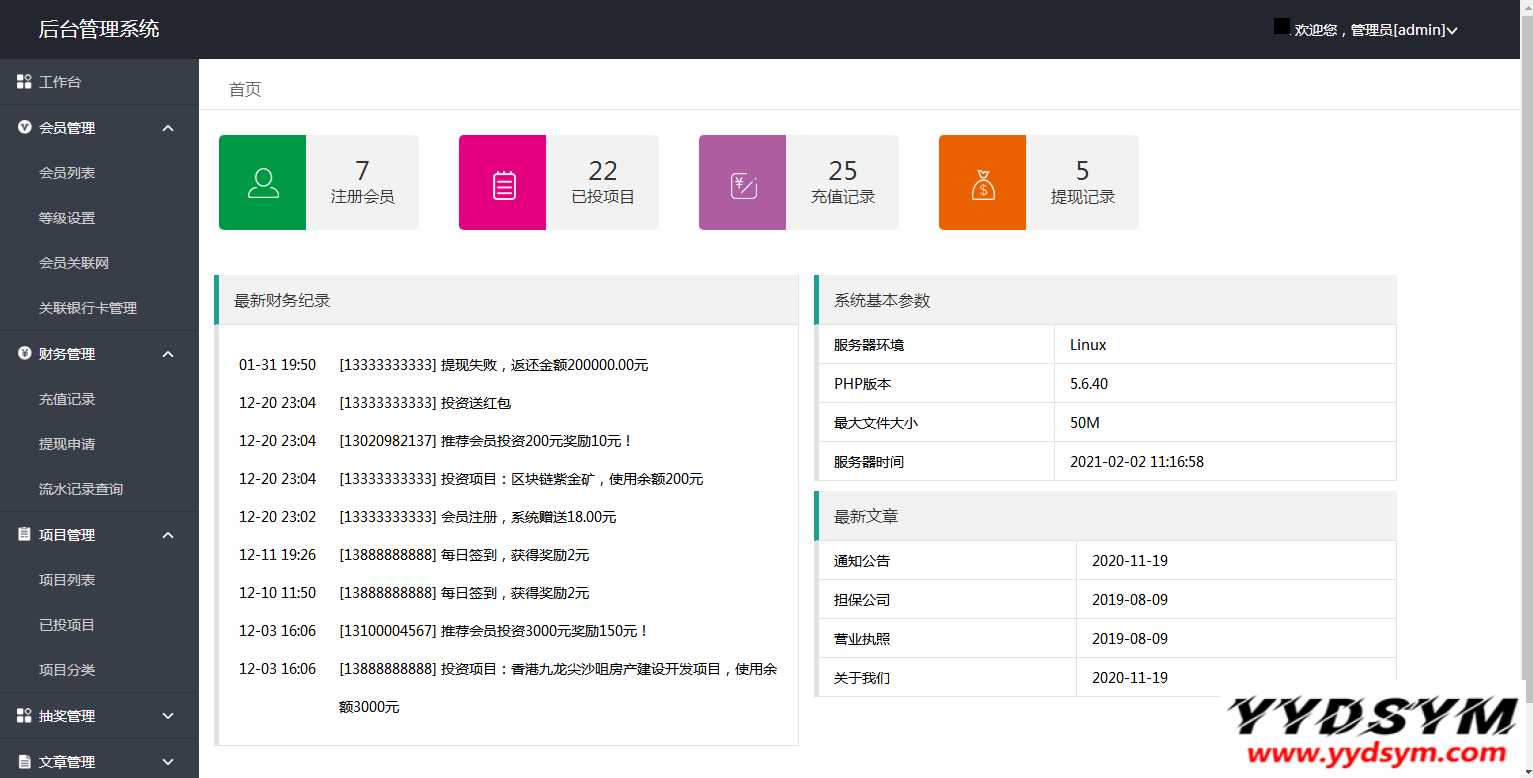Open 会员列表 in the sidebar
The image size is (1533, 778).
click(67, 173)
